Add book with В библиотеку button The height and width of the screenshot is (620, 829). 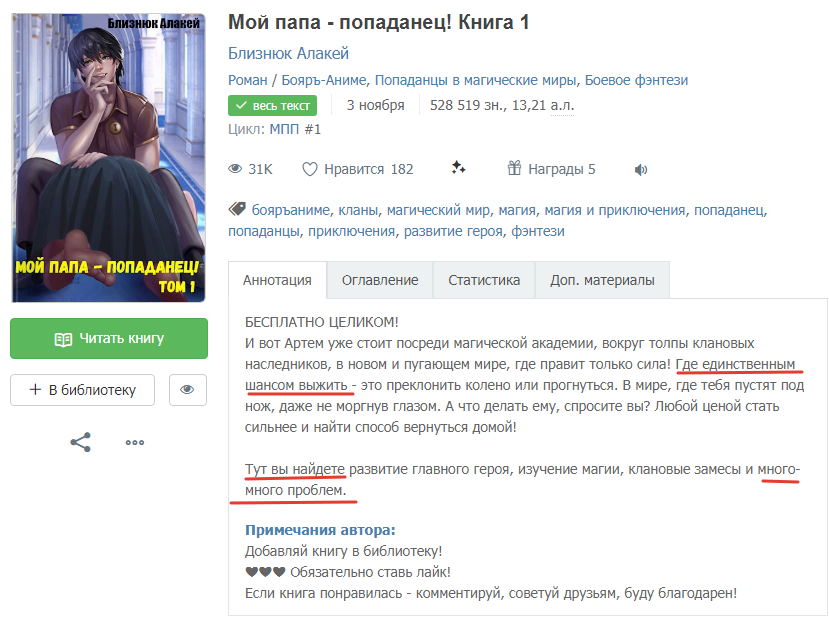pos(82,390)
